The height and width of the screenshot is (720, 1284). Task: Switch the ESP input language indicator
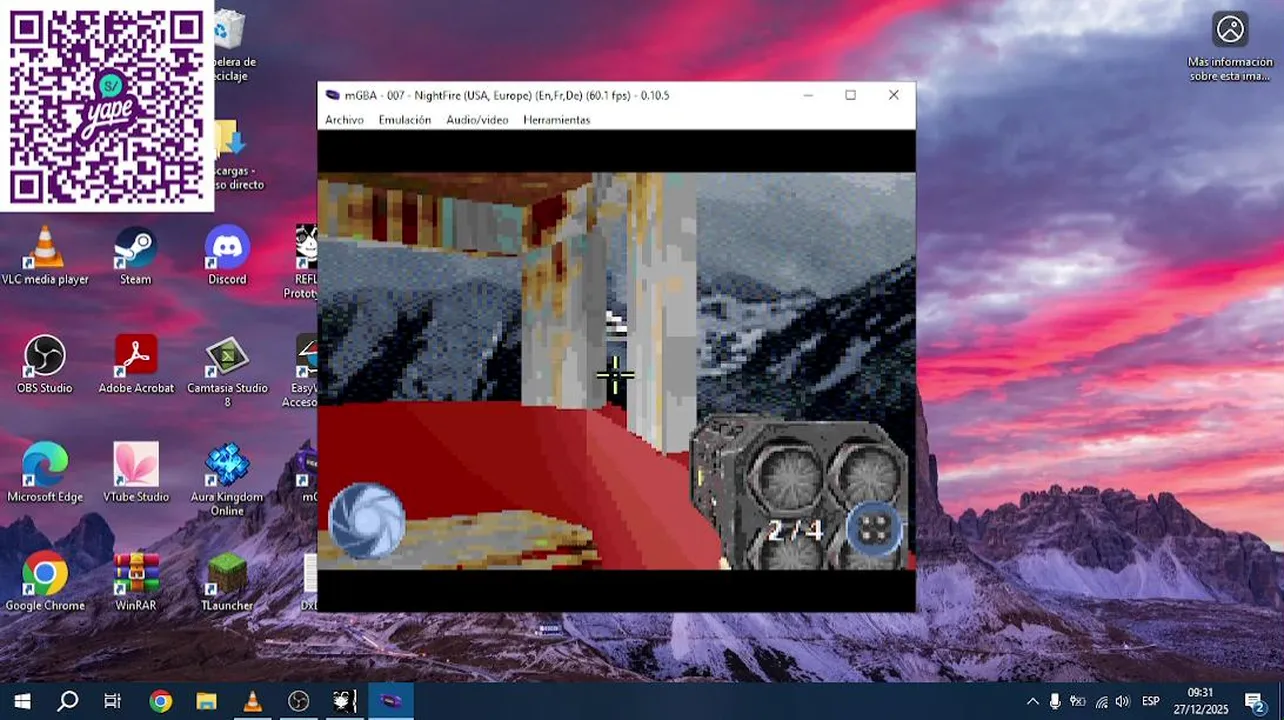(x=1151, y=702)
